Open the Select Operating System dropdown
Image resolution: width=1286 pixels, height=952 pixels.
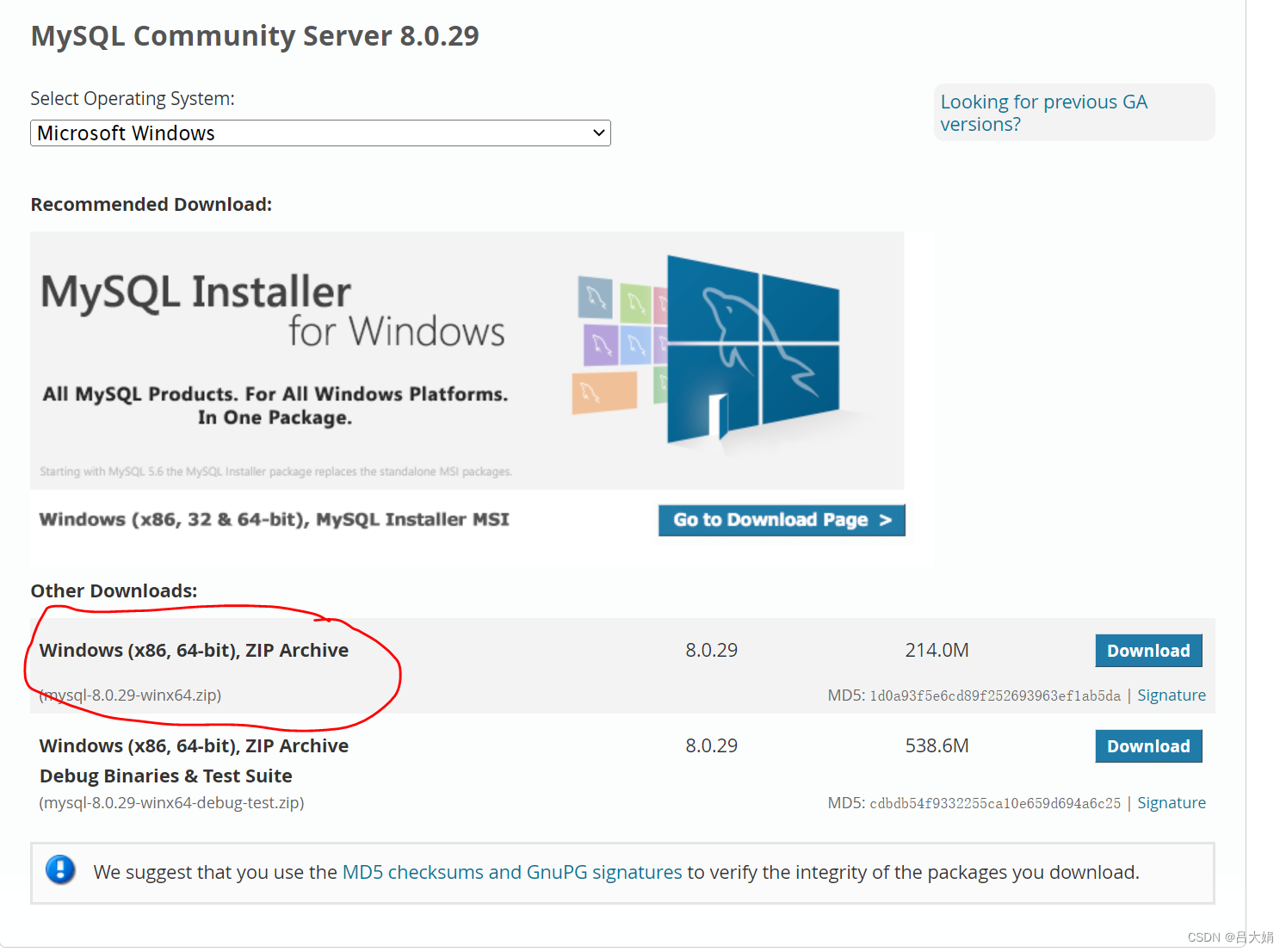[320, 133]
